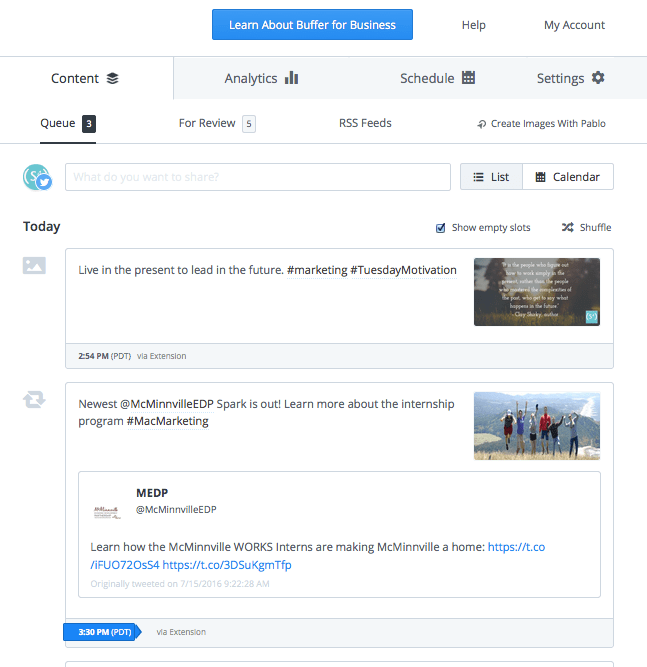The width and height of the screenshot is (647, 667).
Task: Click Originally tweeted on 7/15/2016 text
Action: click(x=180, y=584)
